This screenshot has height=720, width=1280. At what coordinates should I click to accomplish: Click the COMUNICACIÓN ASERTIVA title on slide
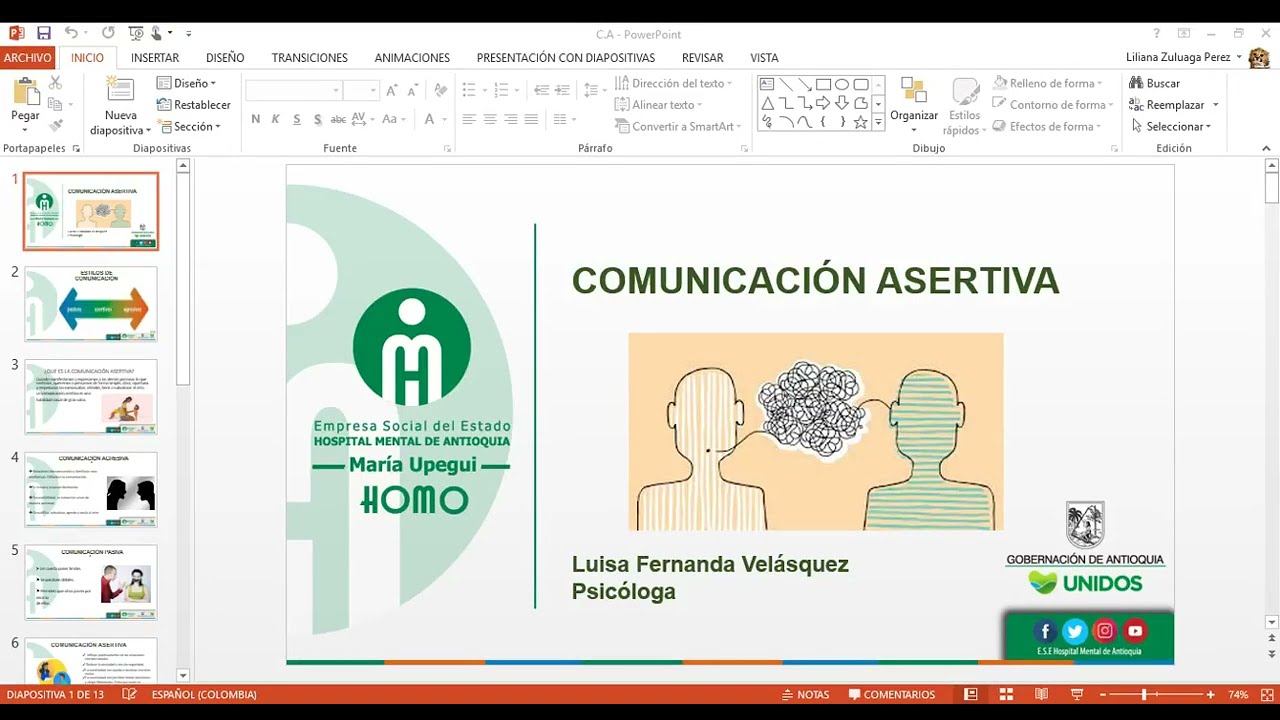[815, 280]
